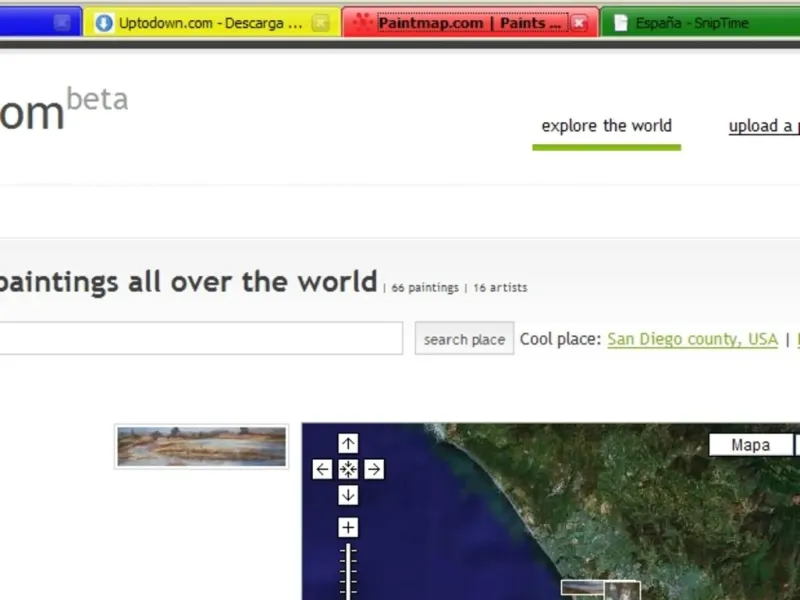Switch the map to Mapa view

pyautogui.click(x=751, y=445)
